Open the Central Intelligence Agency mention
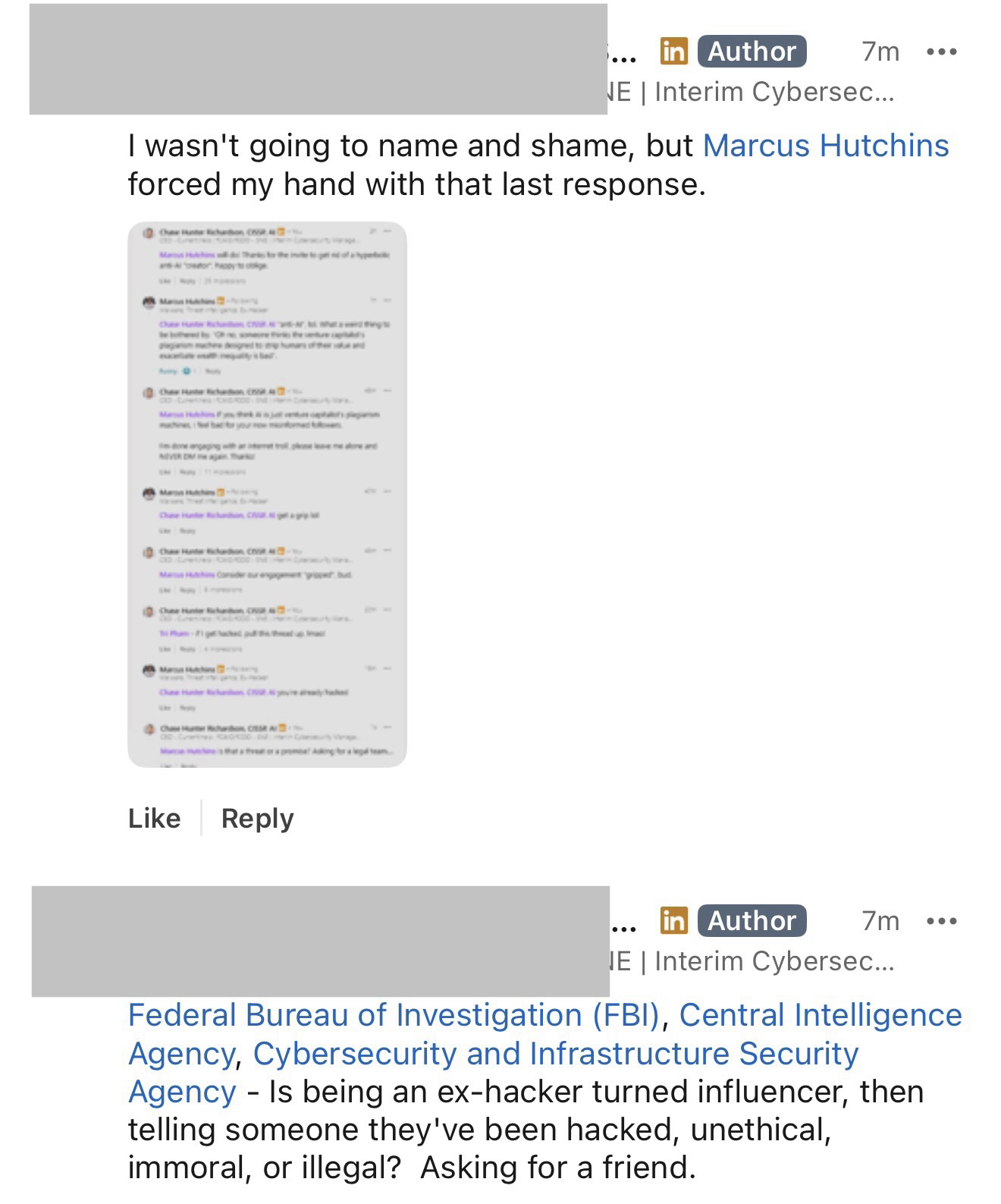This screenshot has width=1001, height=1204. (820, 1015)
